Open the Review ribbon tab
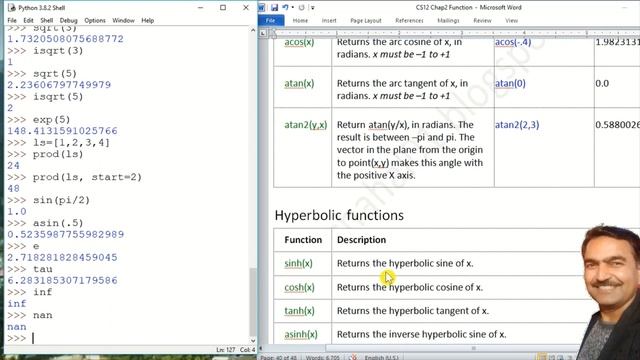The width and height of the screenshot is (640, 360). pyautogui.click(x=482, y=20)
